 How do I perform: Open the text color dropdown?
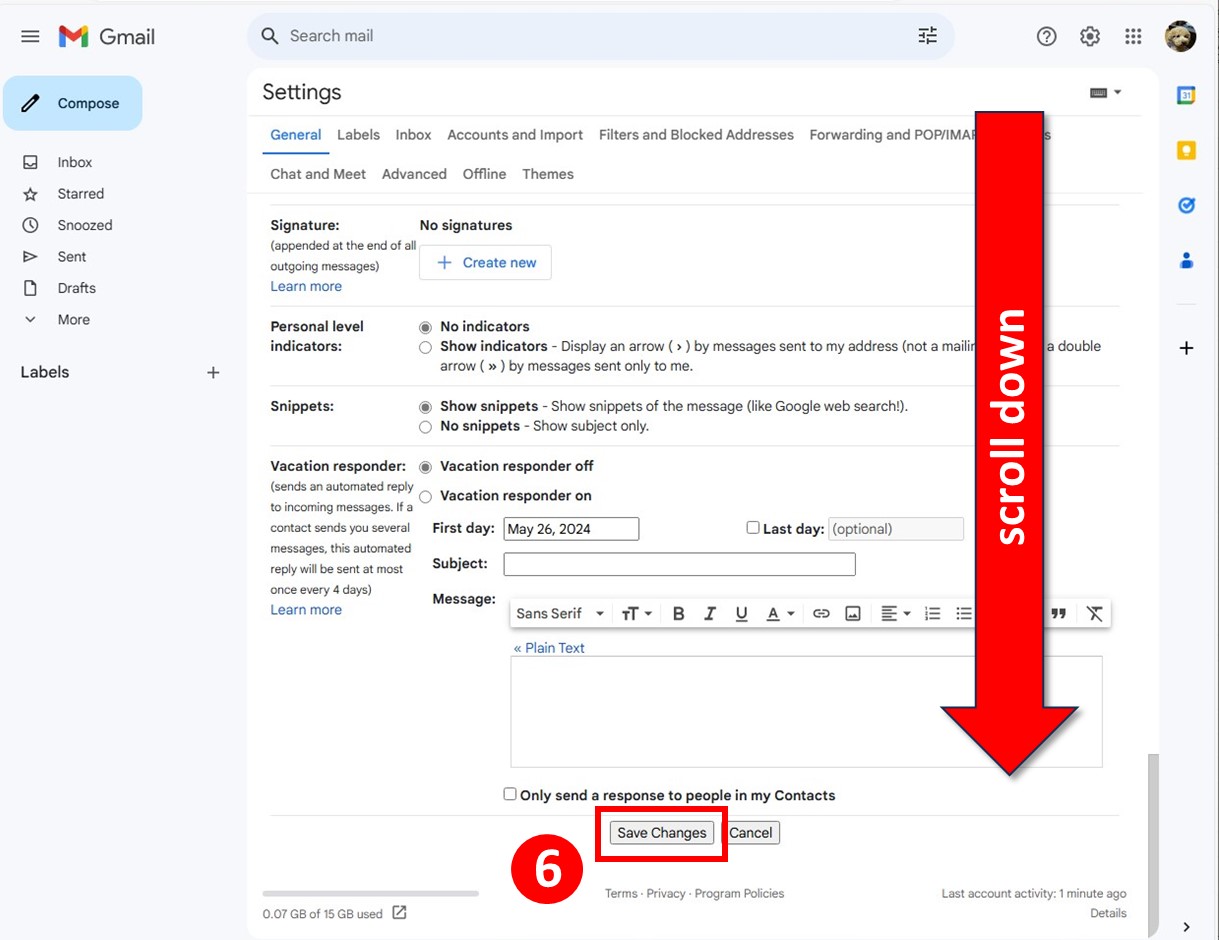[780, 614]
